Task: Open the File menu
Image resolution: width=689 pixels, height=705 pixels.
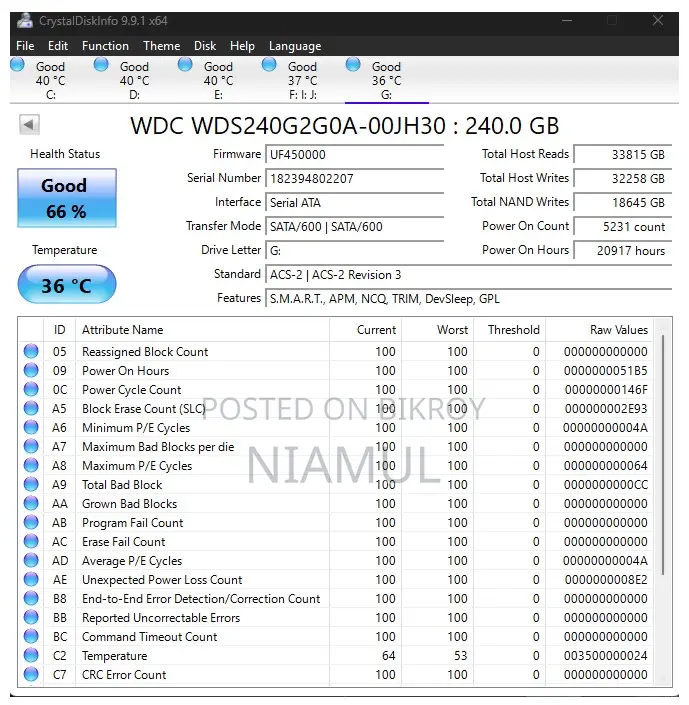Action: [x=25, y=46]
